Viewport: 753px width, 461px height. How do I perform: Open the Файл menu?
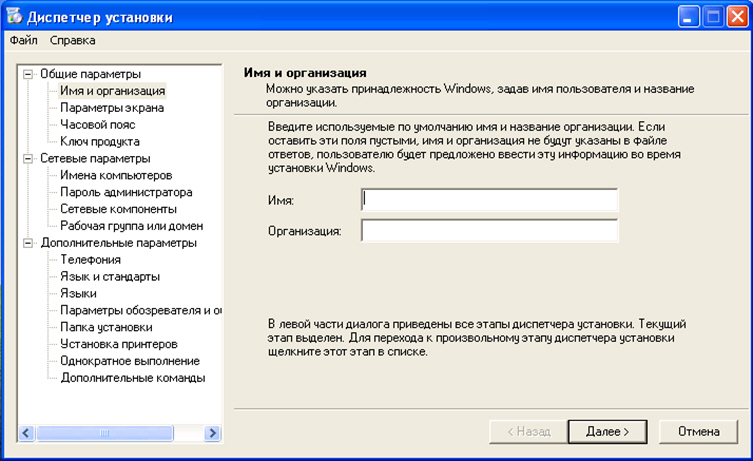click(24, 40)
